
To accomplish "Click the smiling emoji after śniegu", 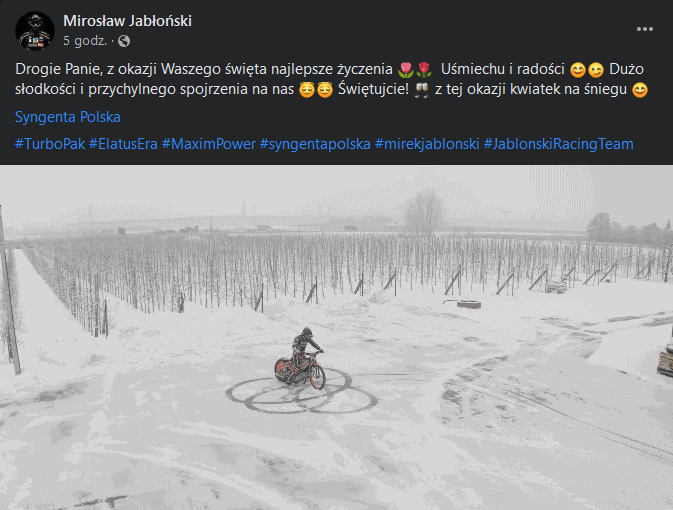I will [640, 90].
